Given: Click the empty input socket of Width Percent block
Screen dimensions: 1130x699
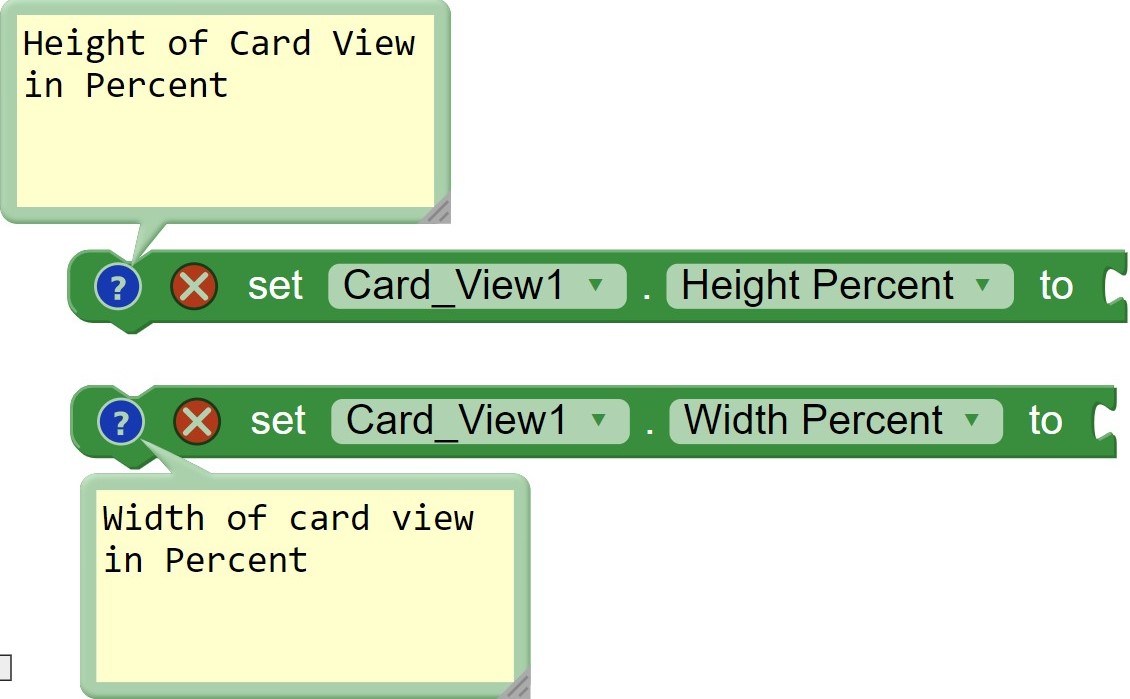Looking at the screenshot, I should (1104, 422).
